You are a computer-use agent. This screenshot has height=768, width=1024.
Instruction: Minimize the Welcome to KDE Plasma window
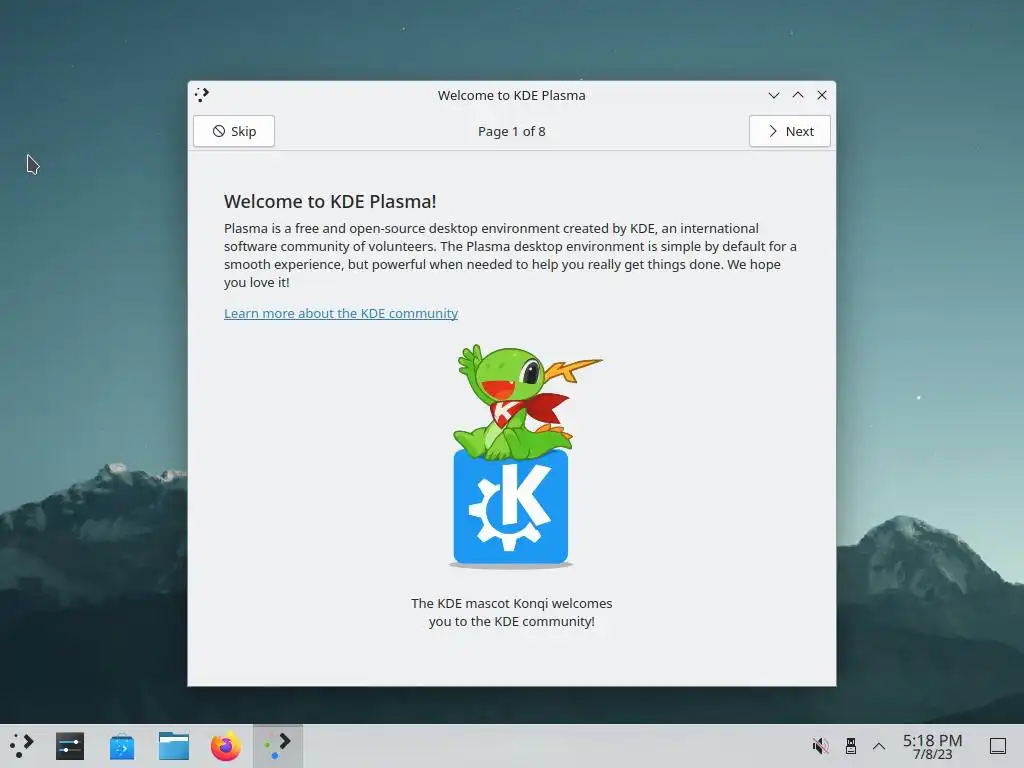[774, 95]
